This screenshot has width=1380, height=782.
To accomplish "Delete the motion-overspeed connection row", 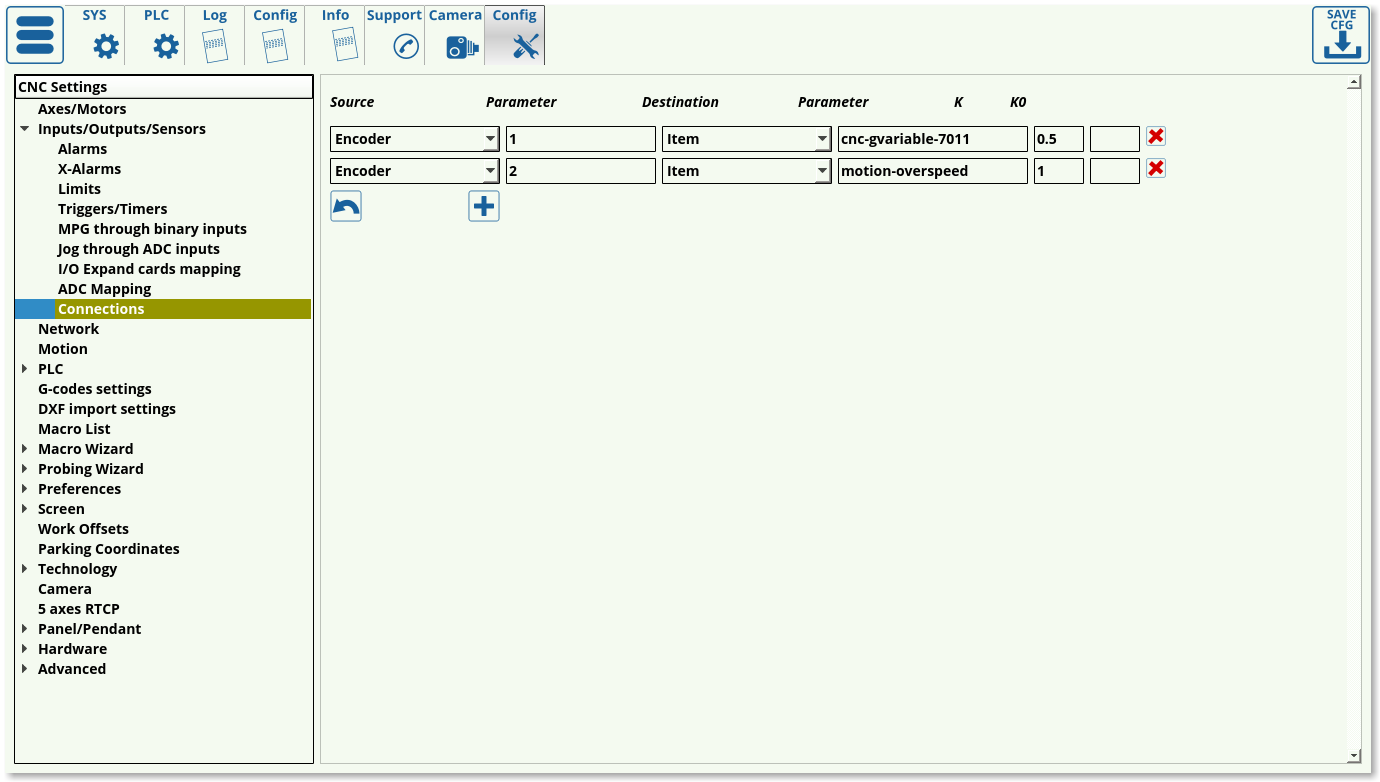I will 1156,169.
